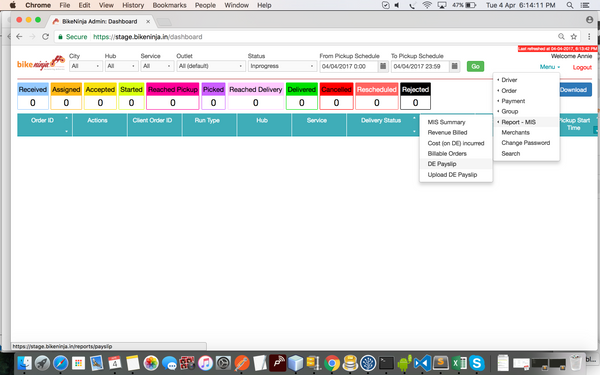Open Sublime Text in the dock
600x375 pixels.
(x=441, y=363)
